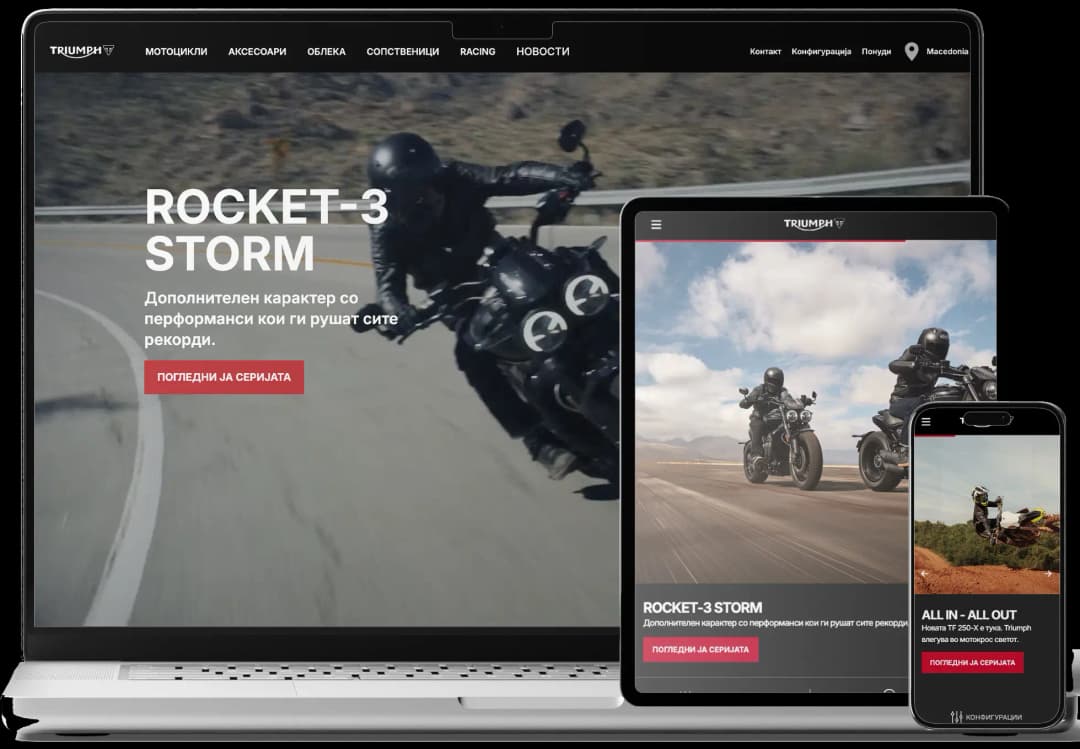
Task: Open the ОБЛЕКА apparel menu
Action: click(x=326, y=51)
